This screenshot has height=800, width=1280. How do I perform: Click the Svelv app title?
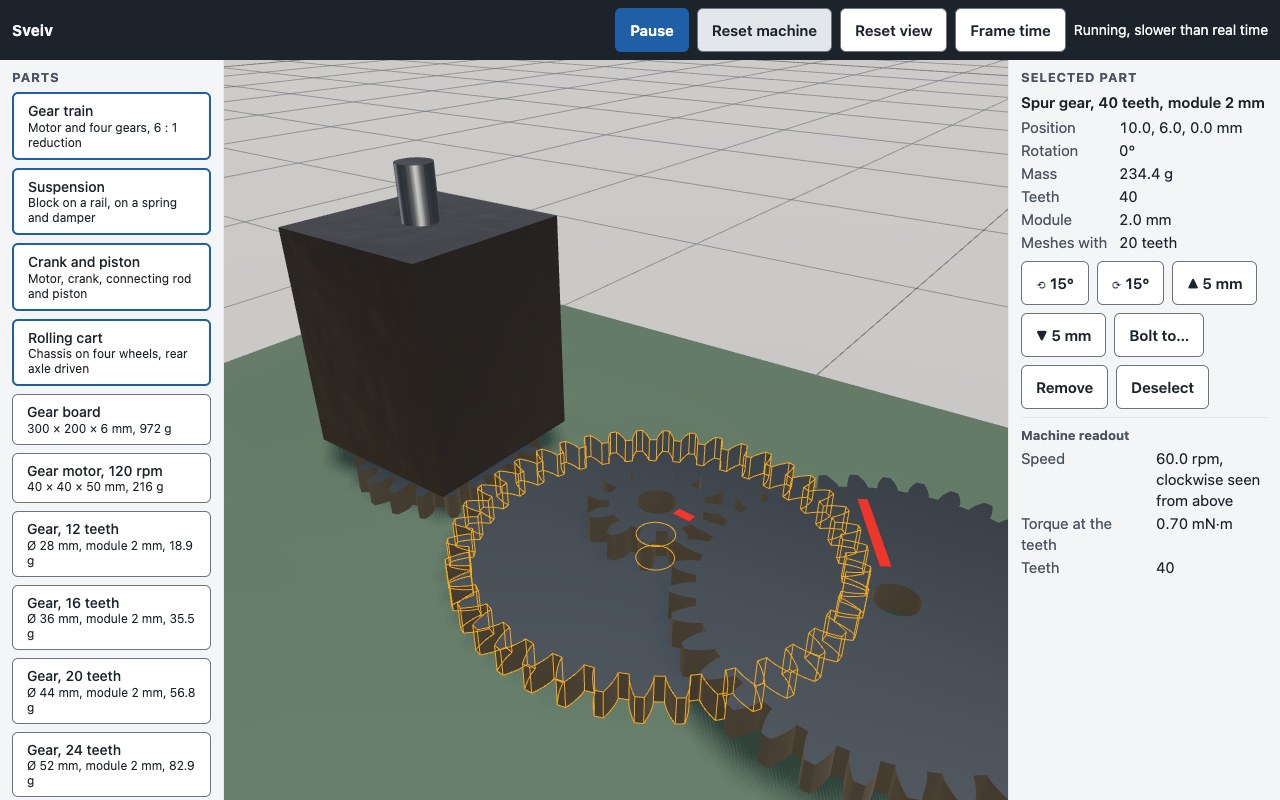tap(33, 30)
